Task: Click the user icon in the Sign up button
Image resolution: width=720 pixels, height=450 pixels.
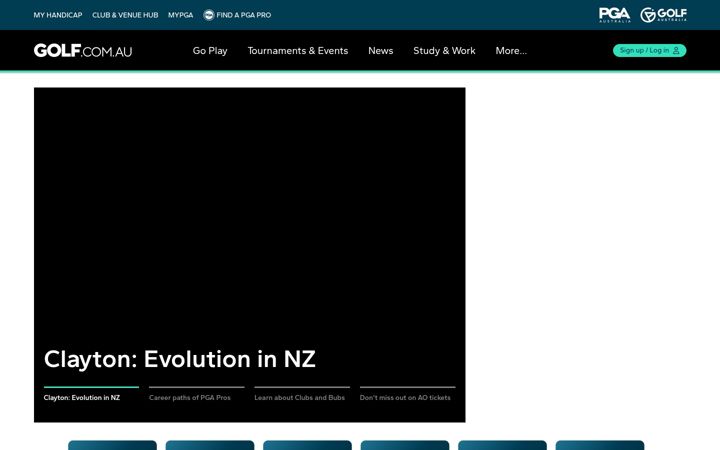Action: (676, 51)
